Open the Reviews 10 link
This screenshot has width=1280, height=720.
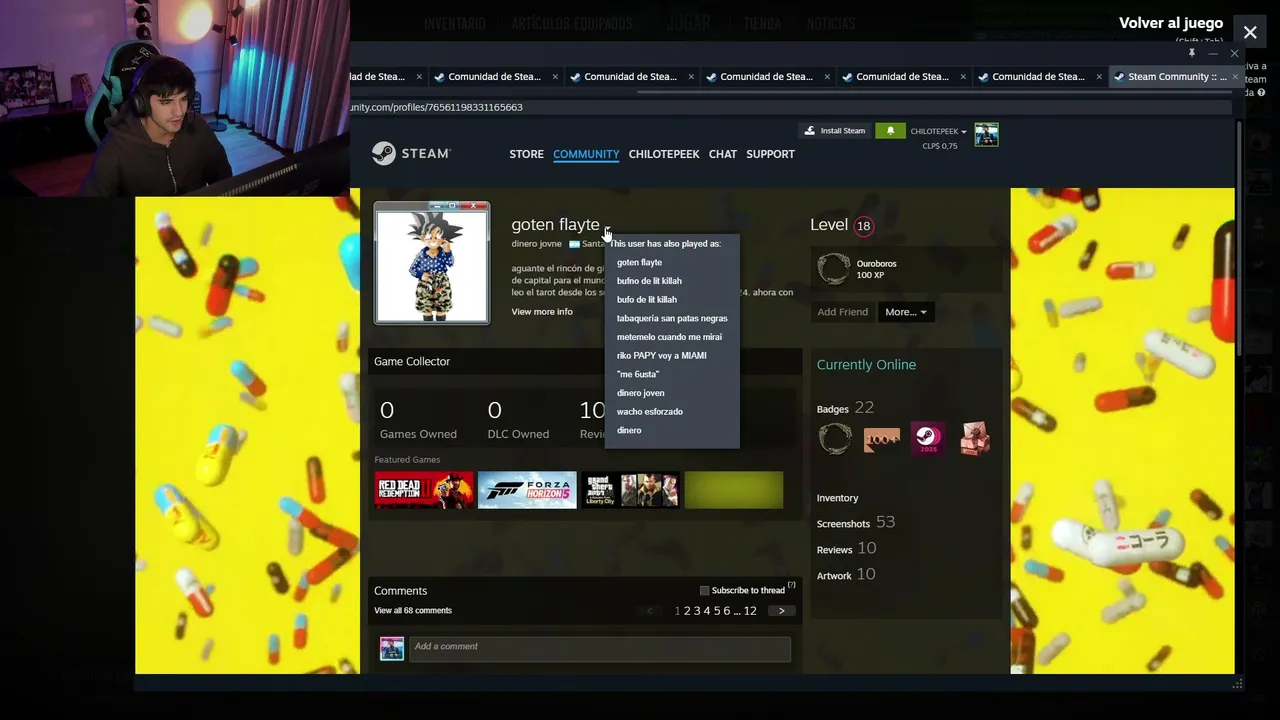[x=846, y=549]
